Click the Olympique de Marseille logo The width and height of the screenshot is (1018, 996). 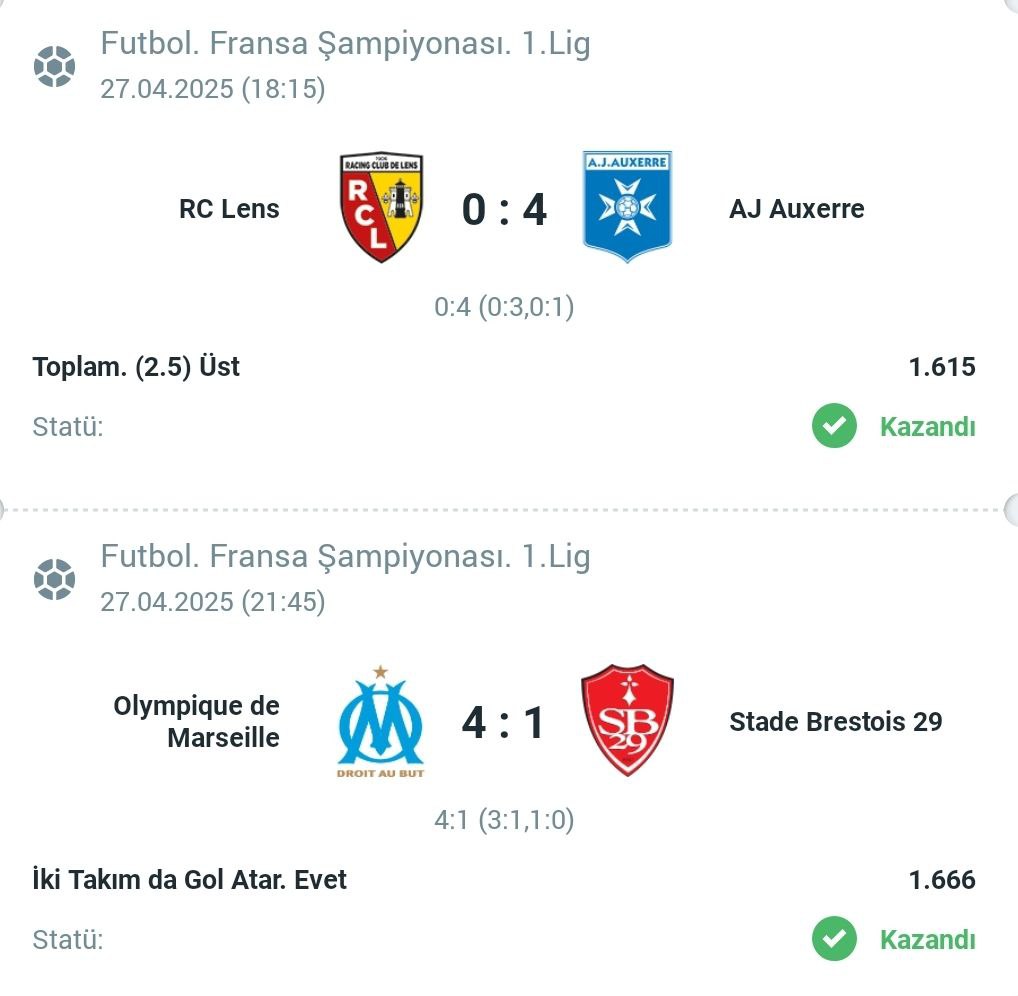(x=380, y=721)
